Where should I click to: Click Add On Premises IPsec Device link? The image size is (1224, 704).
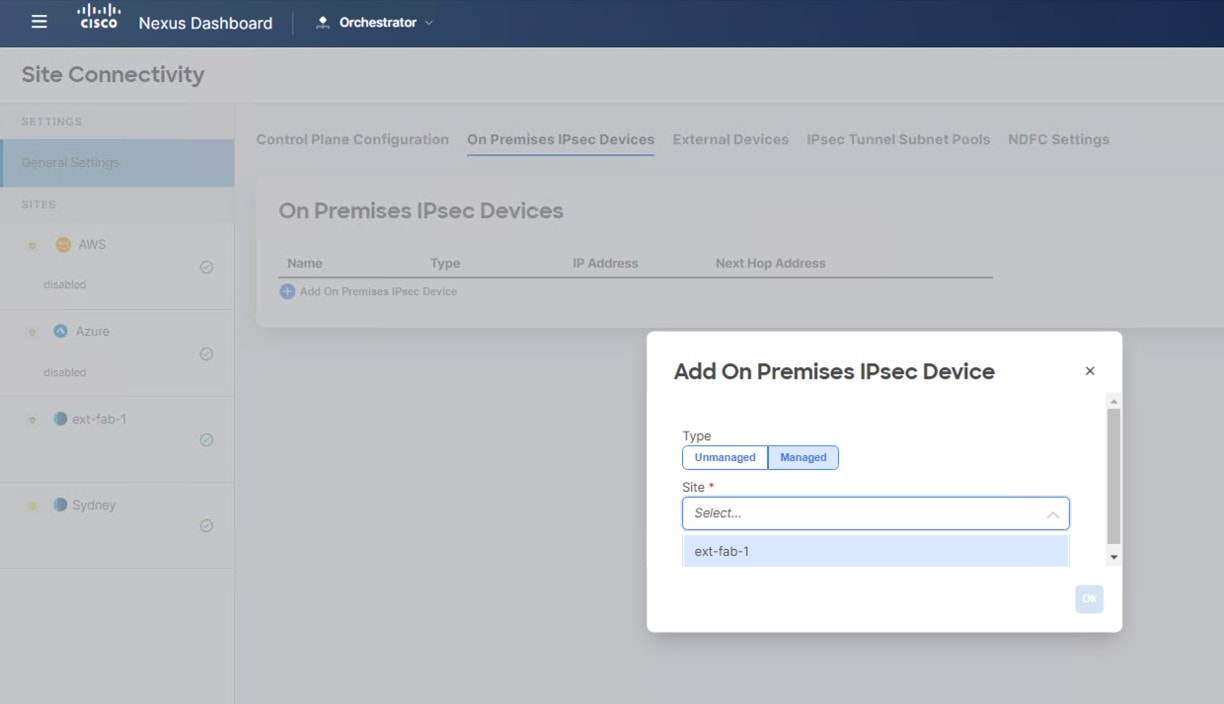tap(378, 291)
